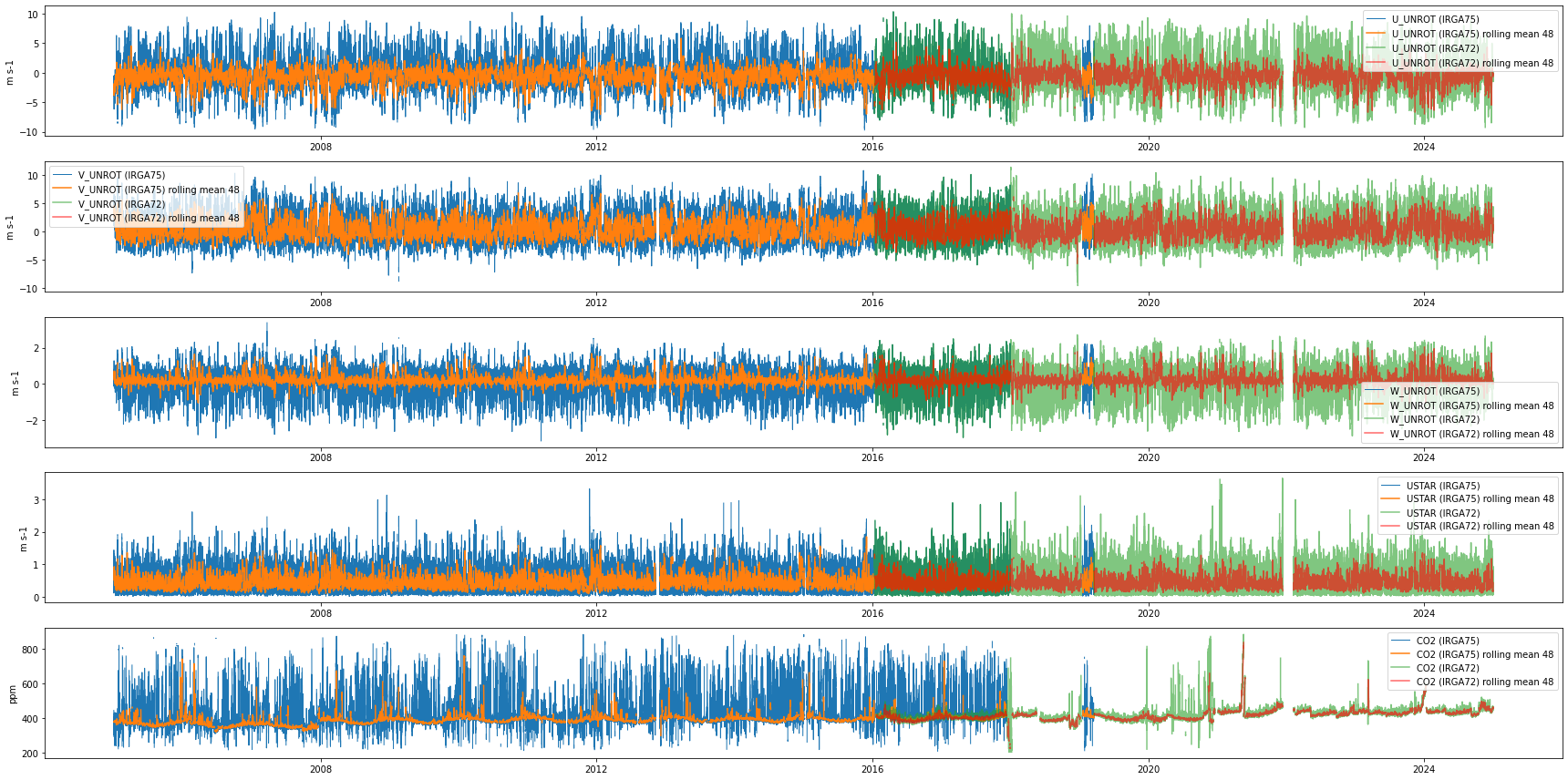The width and height of the screenshot is (1568, 780).
Task: Click the '2008' x-axis tick under the CO2 plot
Action: [x=321, y=769]
